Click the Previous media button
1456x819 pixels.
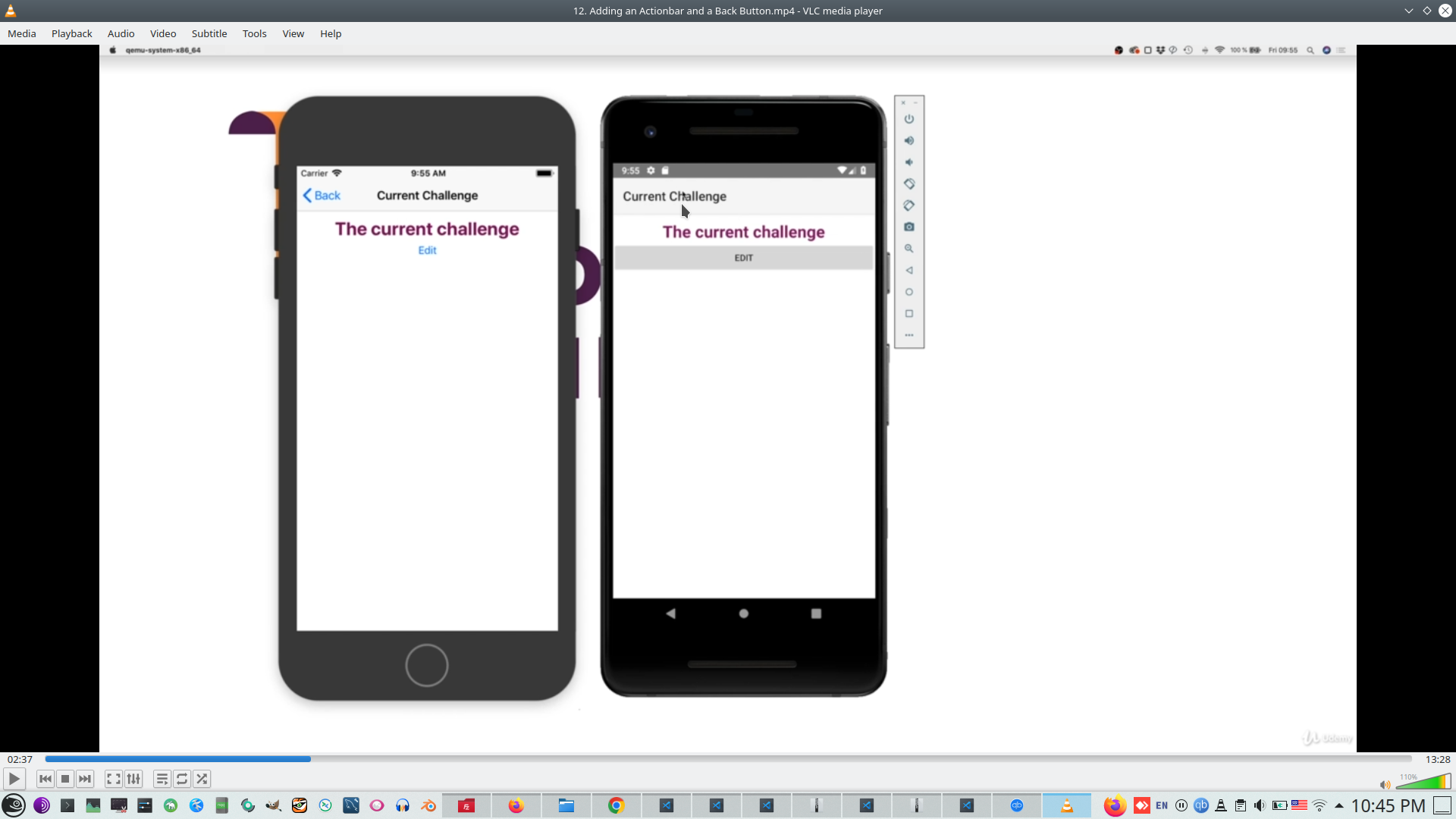pos(45,779)
